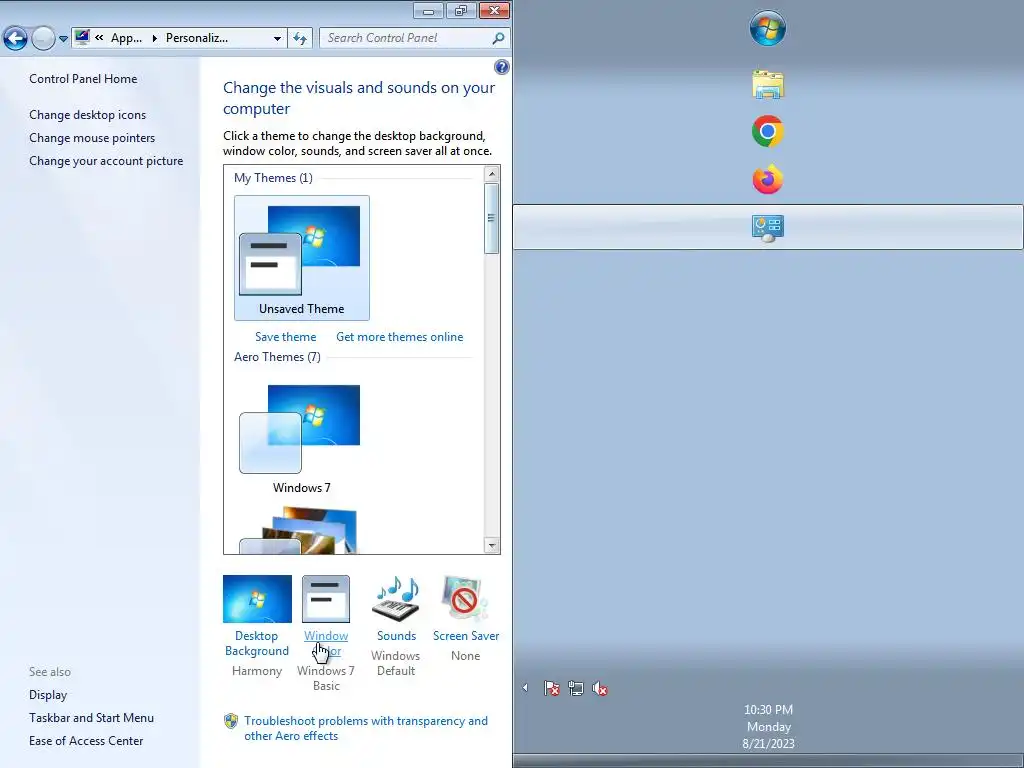Click the theme list scroll up arrow

[x=492, y=174]
